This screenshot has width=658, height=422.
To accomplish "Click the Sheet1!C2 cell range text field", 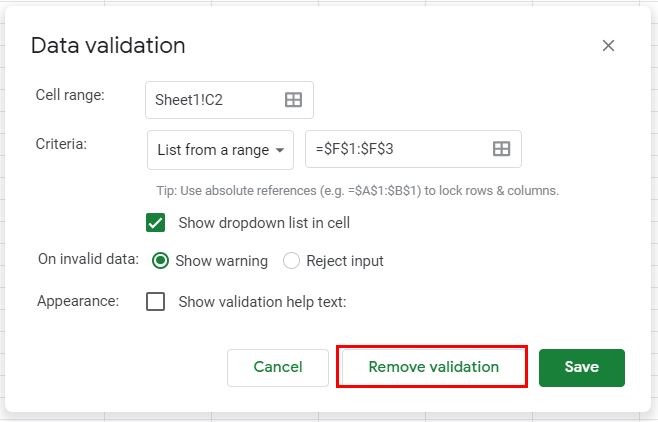I will click(x=214, y=100).
